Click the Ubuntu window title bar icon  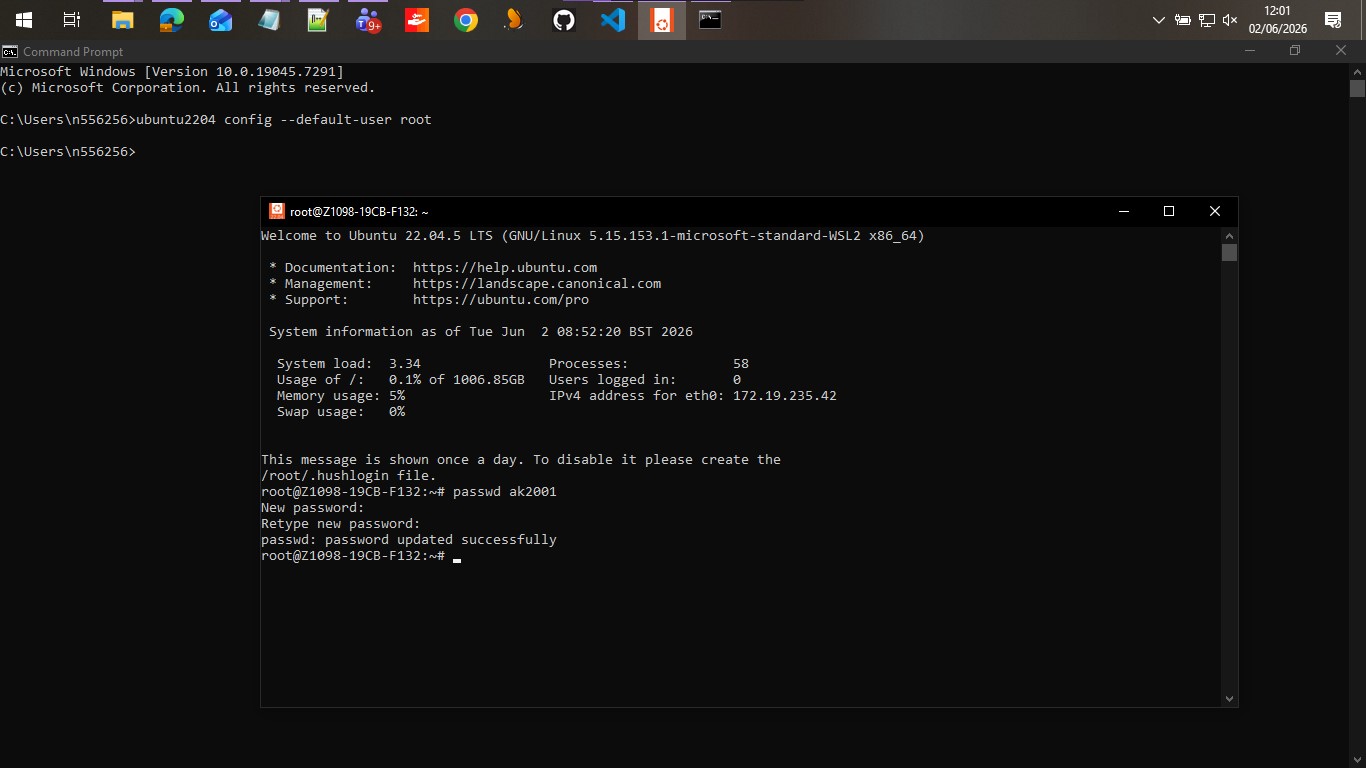(x=277, y=211)
